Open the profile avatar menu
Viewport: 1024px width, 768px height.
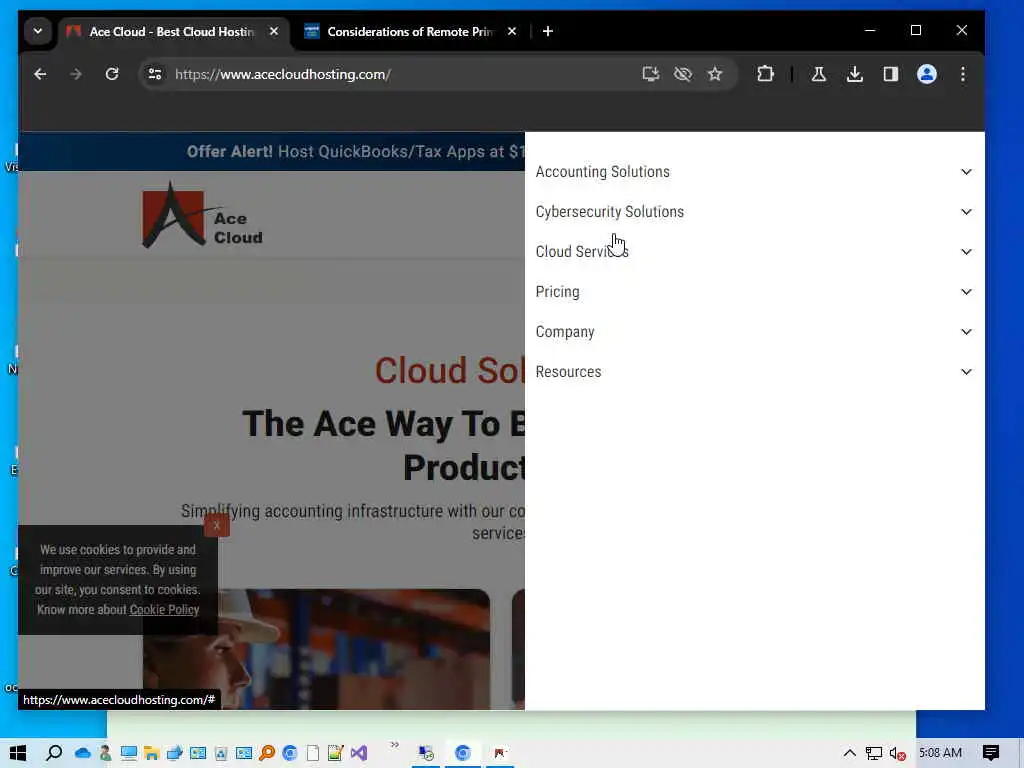927,74
